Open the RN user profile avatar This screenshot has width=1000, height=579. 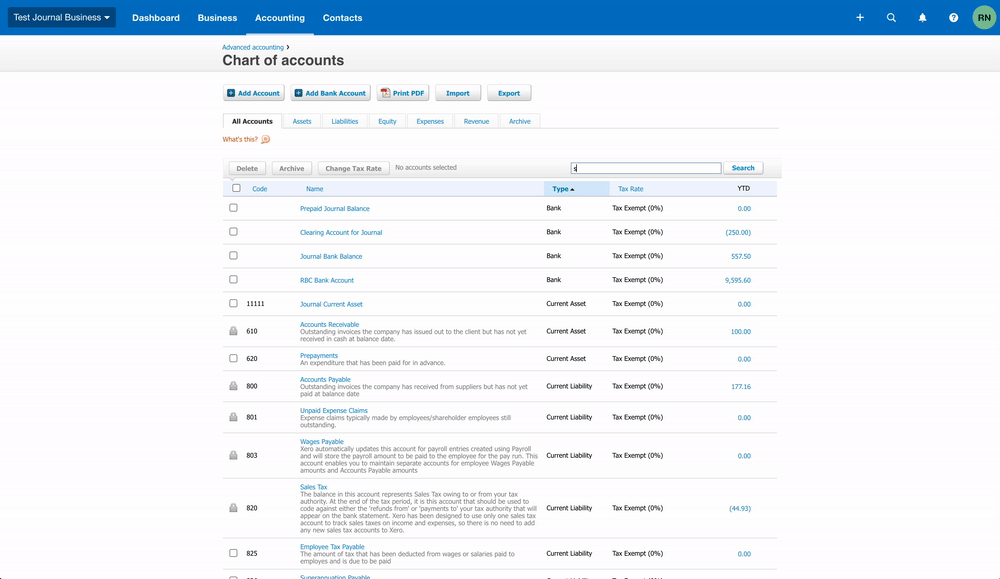tap(983, 17)
